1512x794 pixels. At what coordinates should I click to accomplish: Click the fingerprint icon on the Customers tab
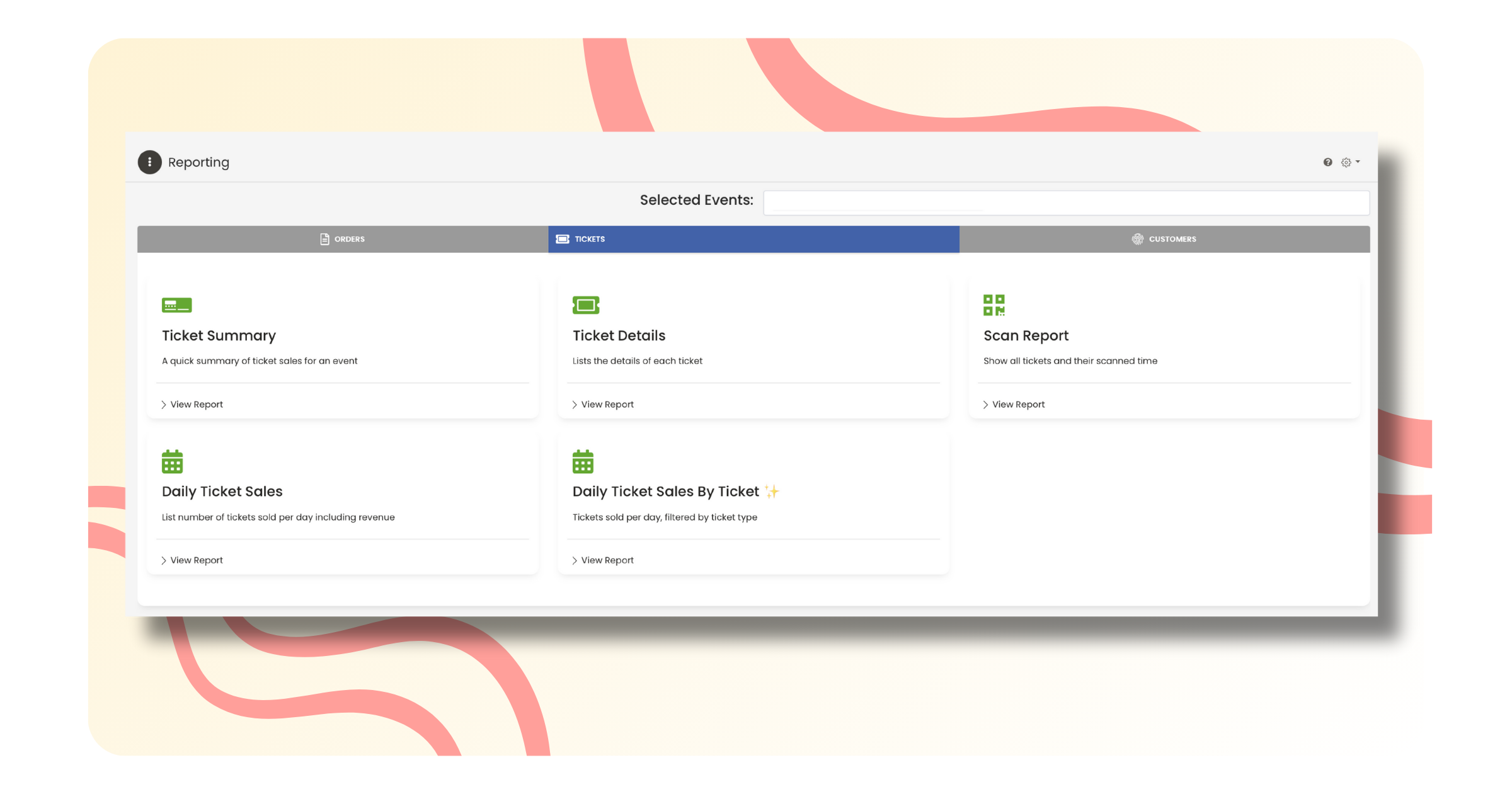click(x=1137, y=239)
